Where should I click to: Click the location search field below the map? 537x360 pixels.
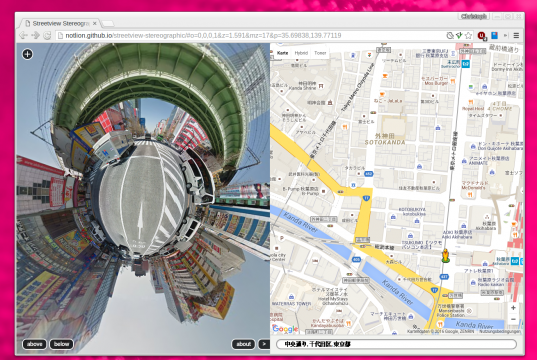click(x=396, y=344)
